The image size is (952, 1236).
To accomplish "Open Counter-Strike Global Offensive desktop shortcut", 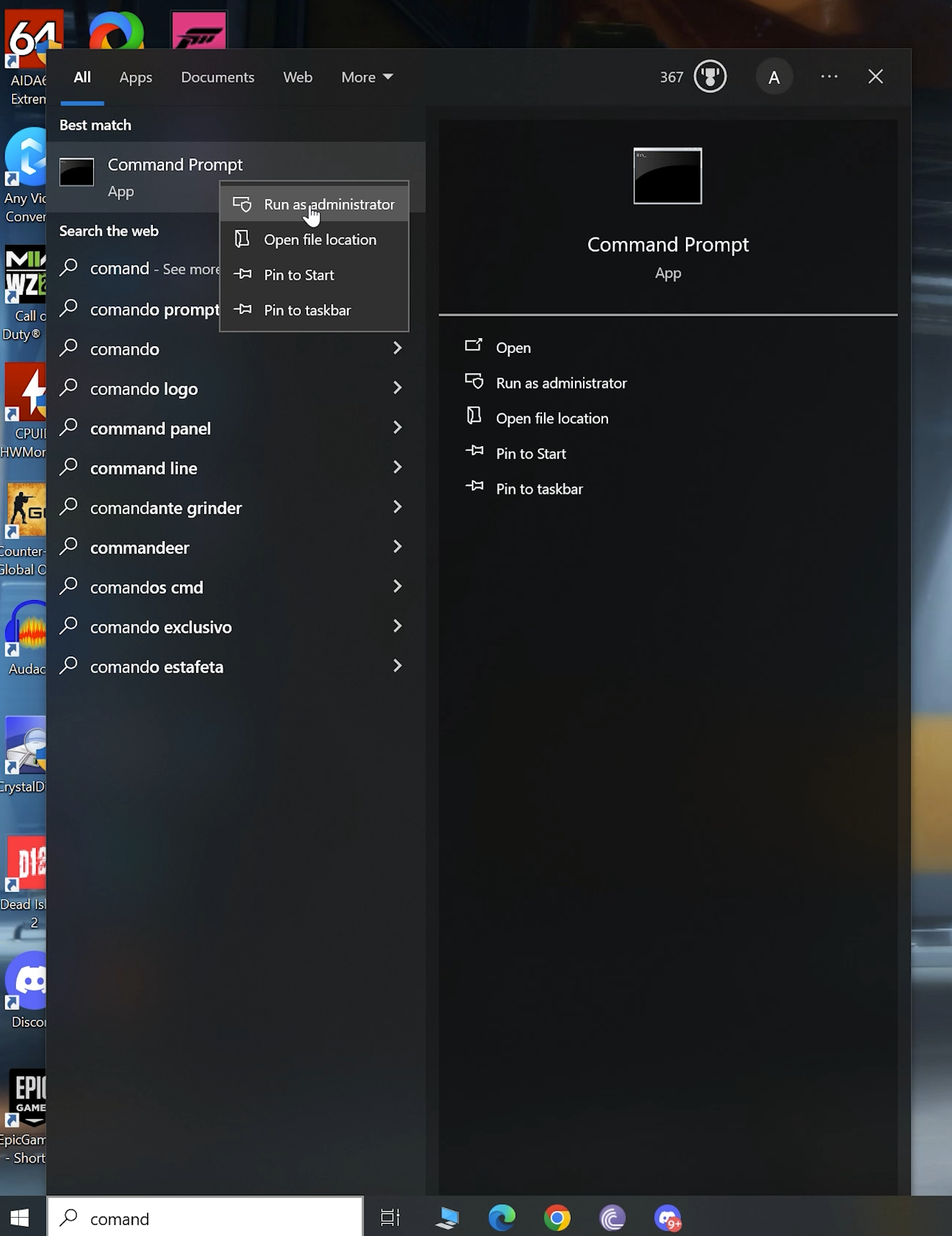I will [24, 529].
